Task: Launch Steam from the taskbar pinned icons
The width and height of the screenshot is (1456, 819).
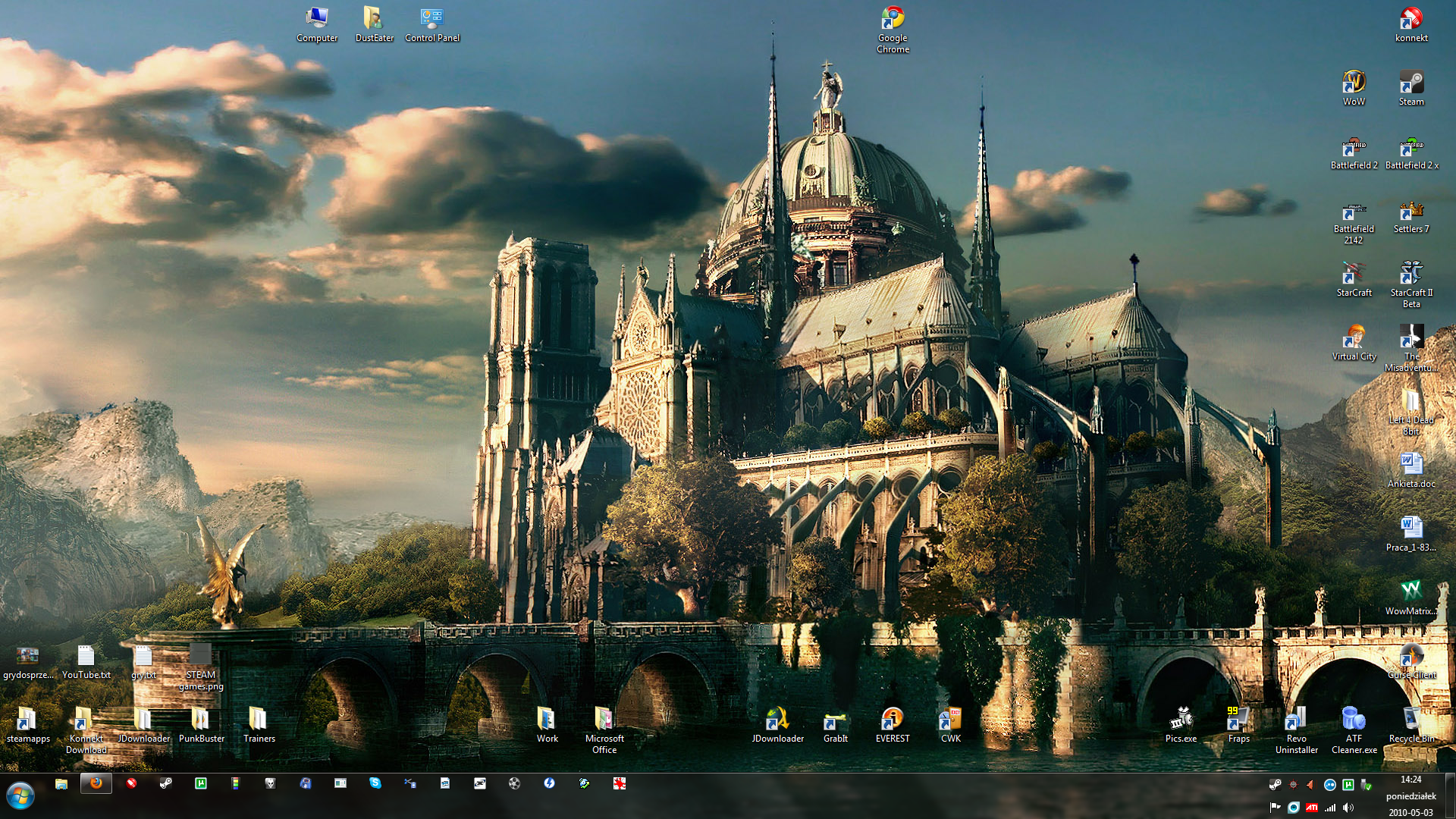Action: click(x=166, y=783)
